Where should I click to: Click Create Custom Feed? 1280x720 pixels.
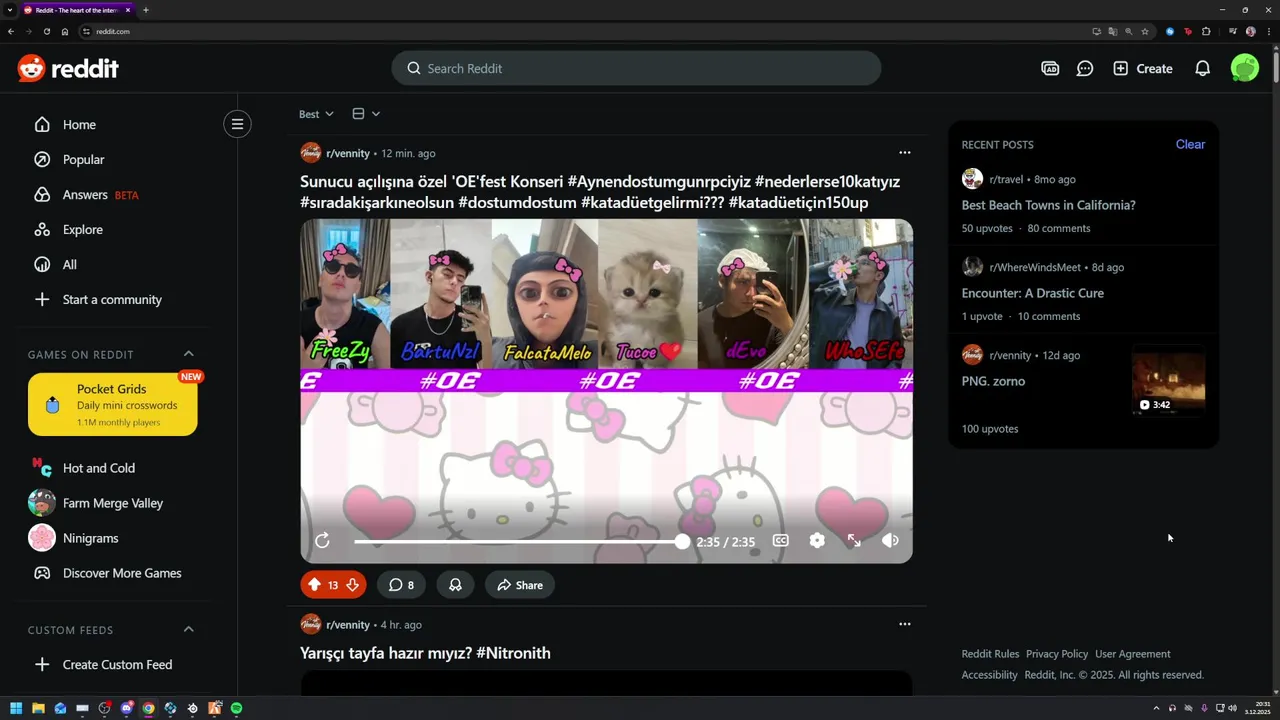(118, 665)
